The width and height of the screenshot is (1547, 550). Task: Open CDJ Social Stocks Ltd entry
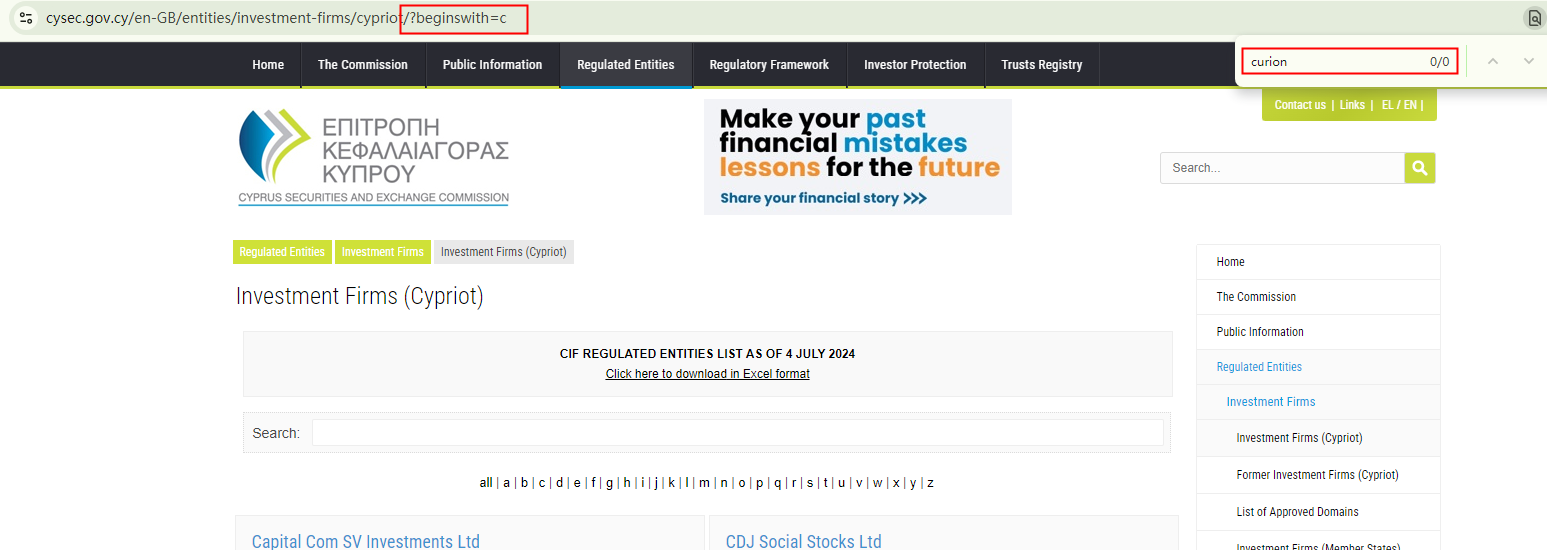(x=804, y=541)
